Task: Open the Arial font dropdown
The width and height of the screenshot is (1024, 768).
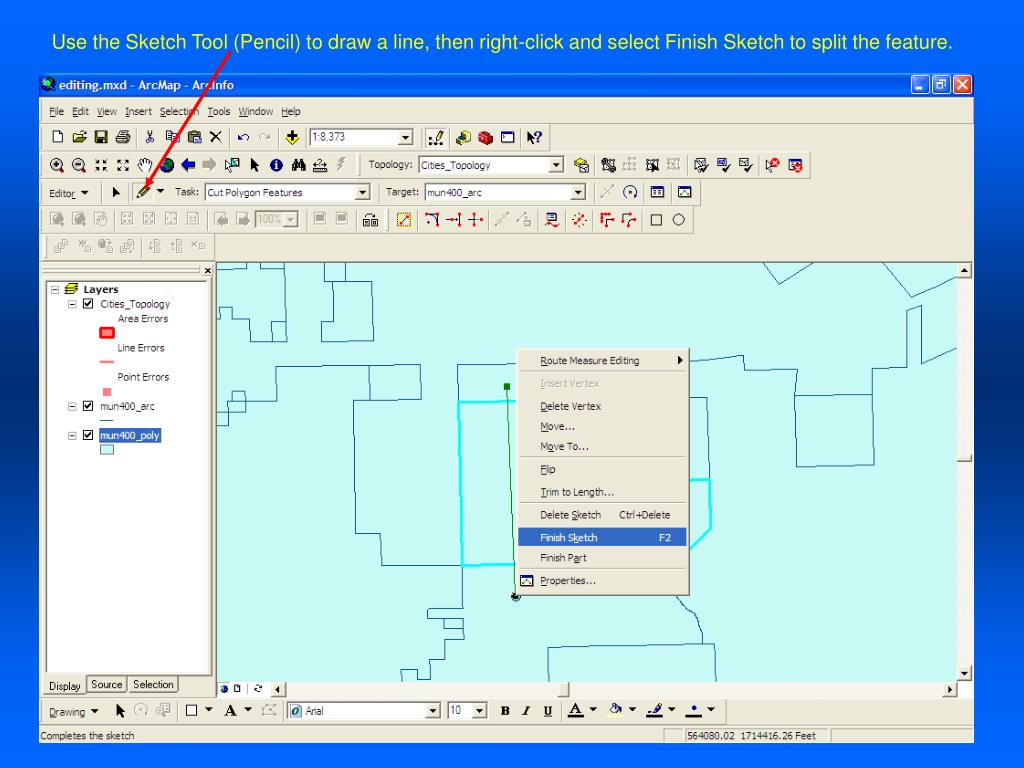Action: point(433,711)
